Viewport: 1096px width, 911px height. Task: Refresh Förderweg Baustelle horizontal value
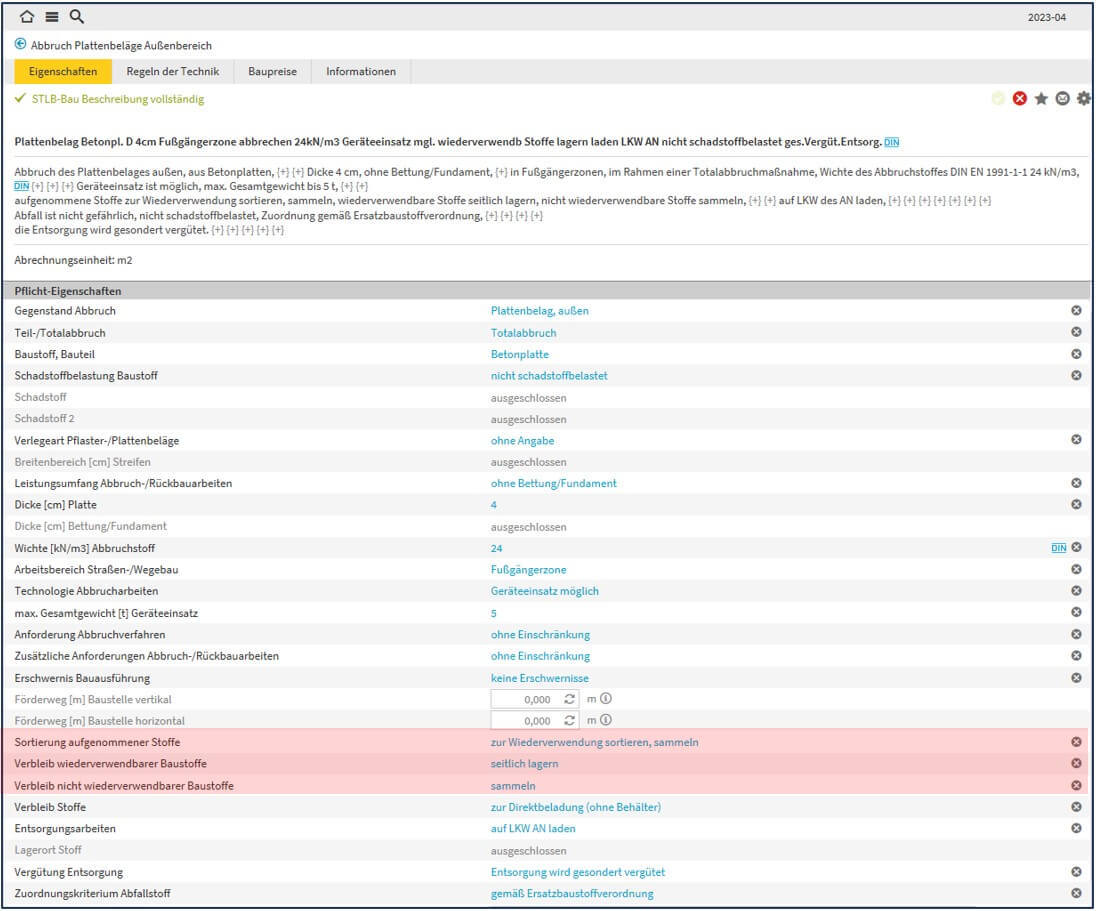[x=570, y=720]
